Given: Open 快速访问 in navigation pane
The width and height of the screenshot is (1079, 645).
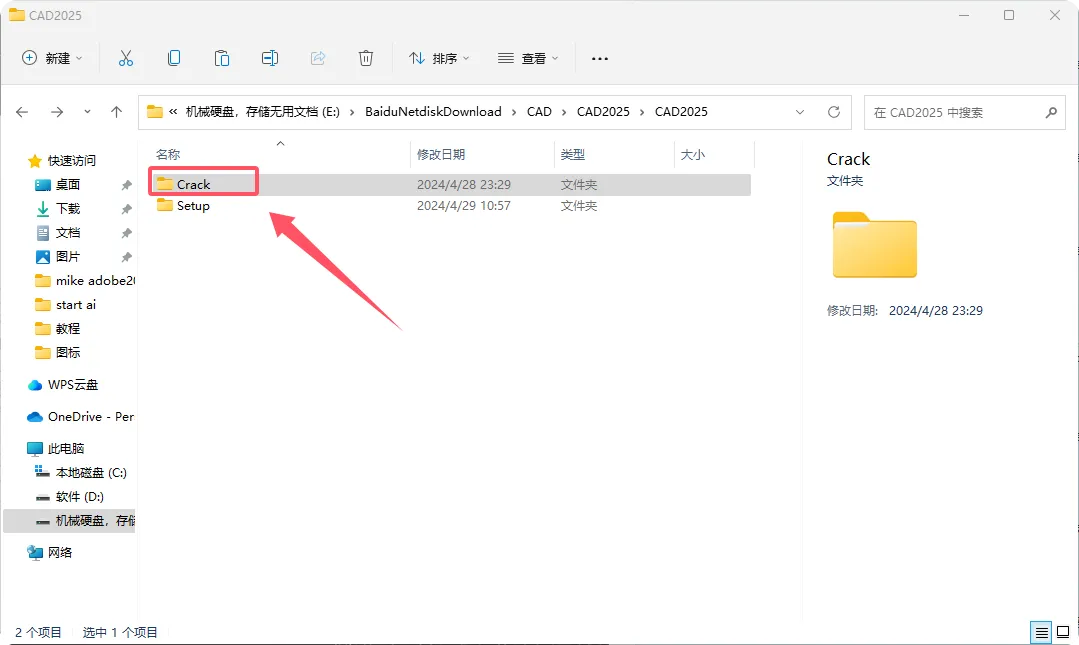Looking at the screenshot, I should click(x=72, y=160).
